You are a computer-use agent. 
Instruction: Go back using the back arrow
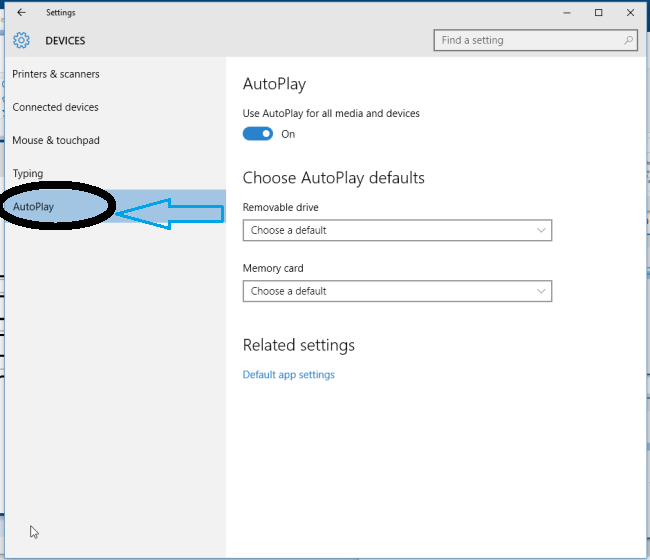pyautogui.click(x=22, y=13)
